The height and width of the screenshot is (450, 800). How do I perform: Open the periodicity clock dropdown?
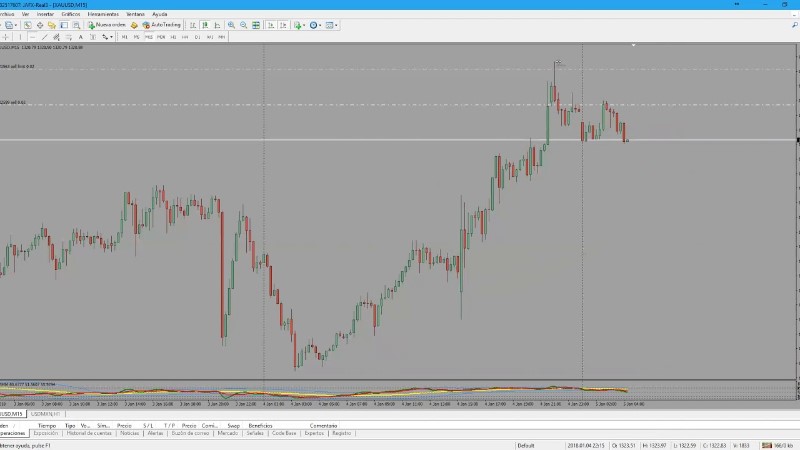pos(316,25)
